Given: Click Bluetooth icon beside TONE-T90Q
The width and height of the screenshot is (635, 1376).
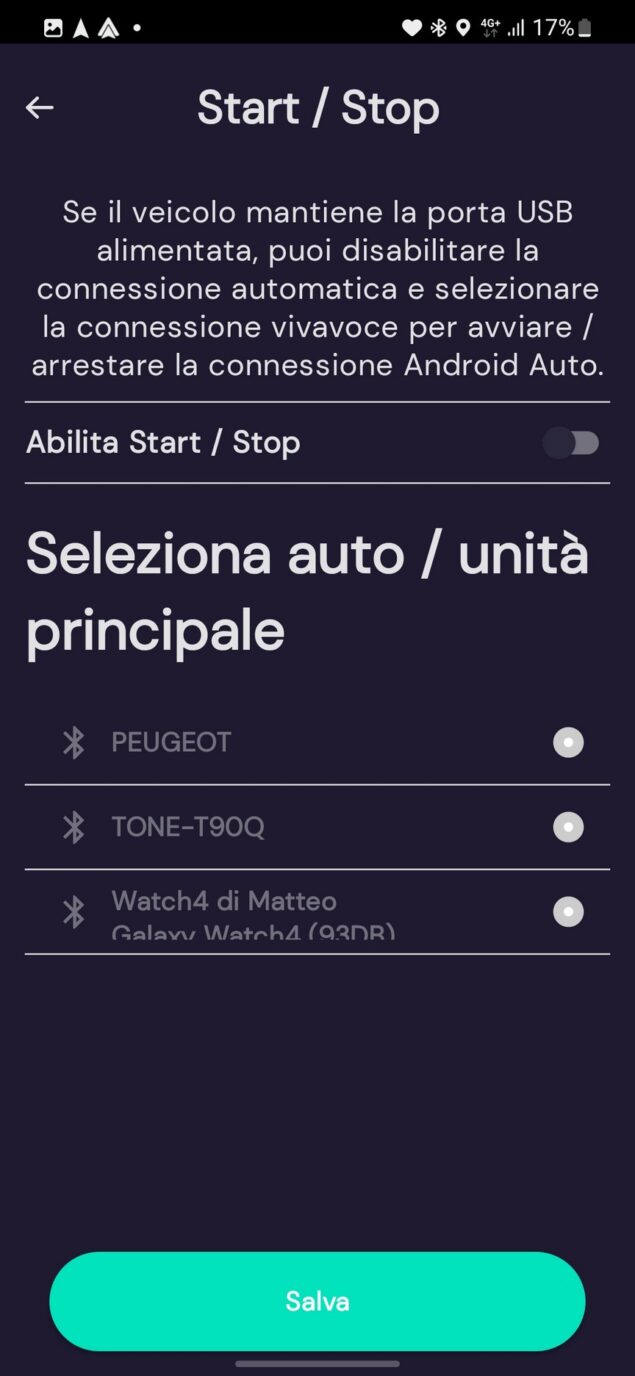Looking at the screenshot, I should click(x=74, y=827).
